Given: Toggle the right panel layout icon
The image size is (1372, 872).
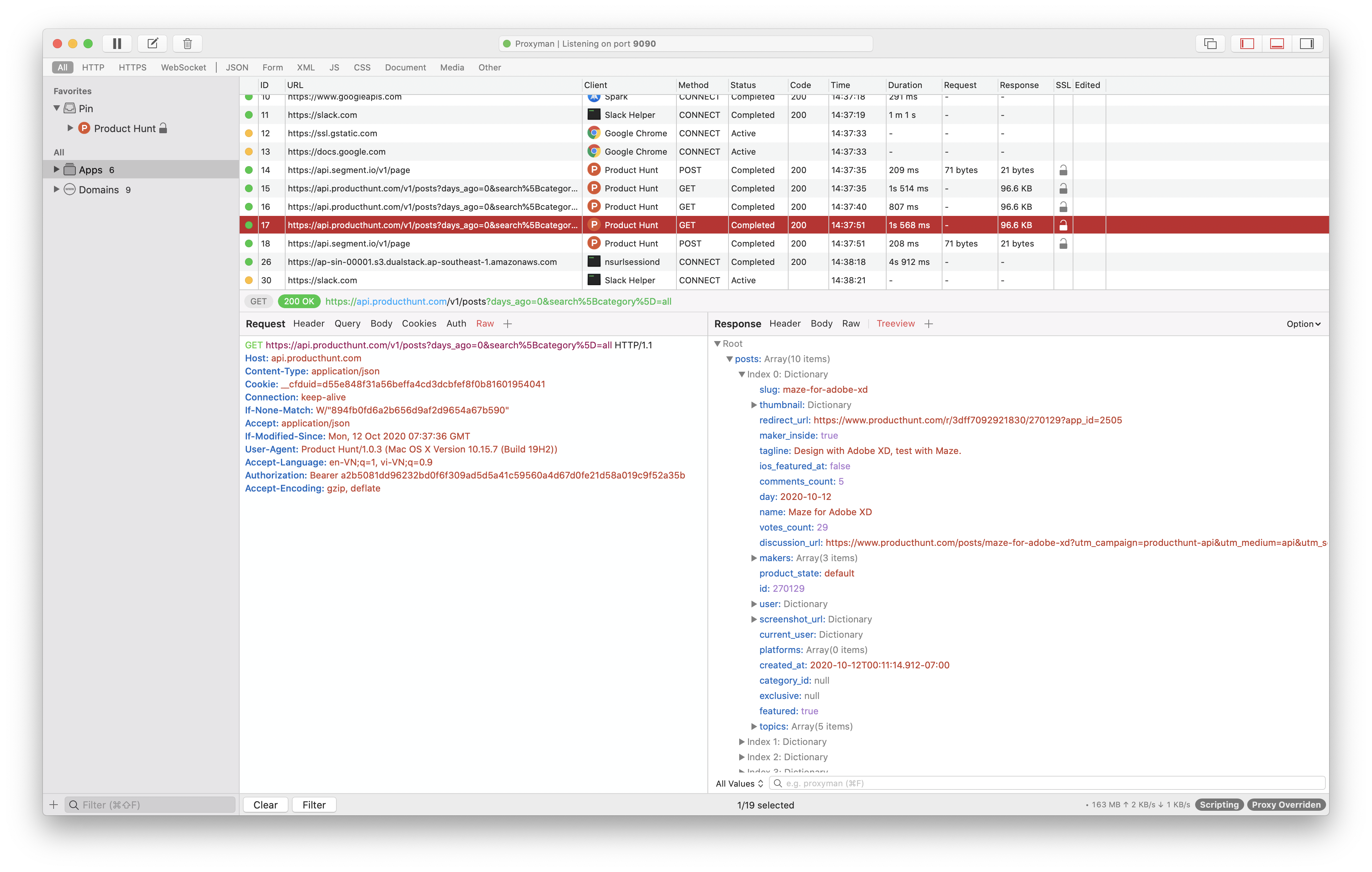Looking at the screenshot, I should coord(1307,43).
